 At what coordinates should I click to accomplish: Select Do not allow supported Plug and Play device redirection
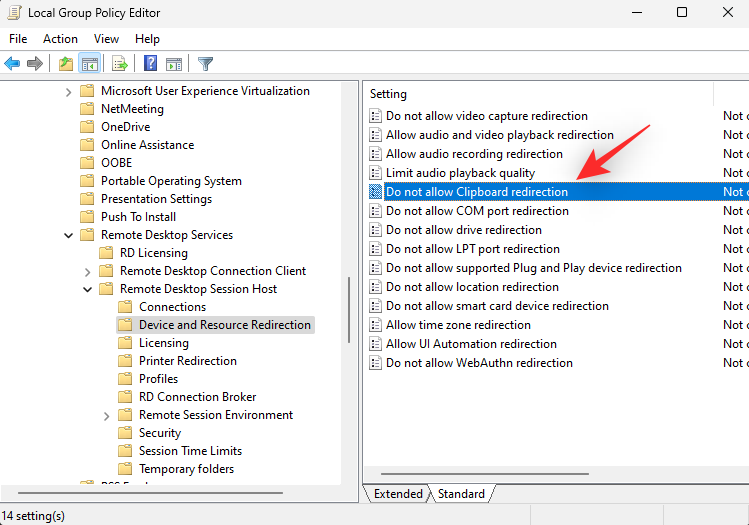[x=534, y=268]
